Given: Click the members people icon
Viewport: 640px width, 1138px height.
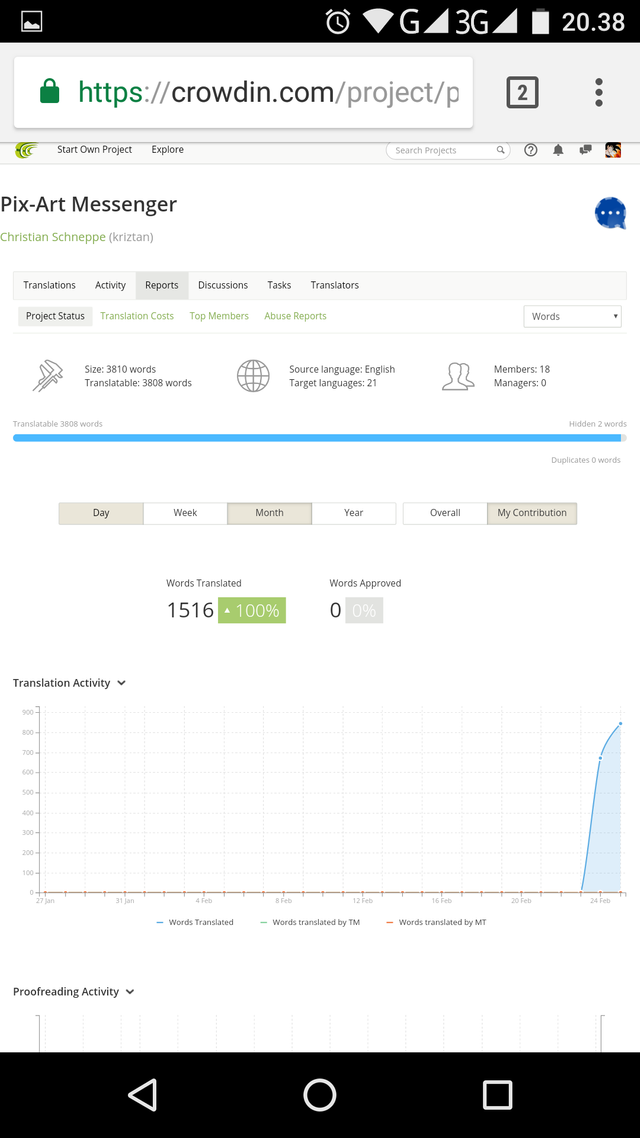Looking at the screenshot, I should click(458, 376).
